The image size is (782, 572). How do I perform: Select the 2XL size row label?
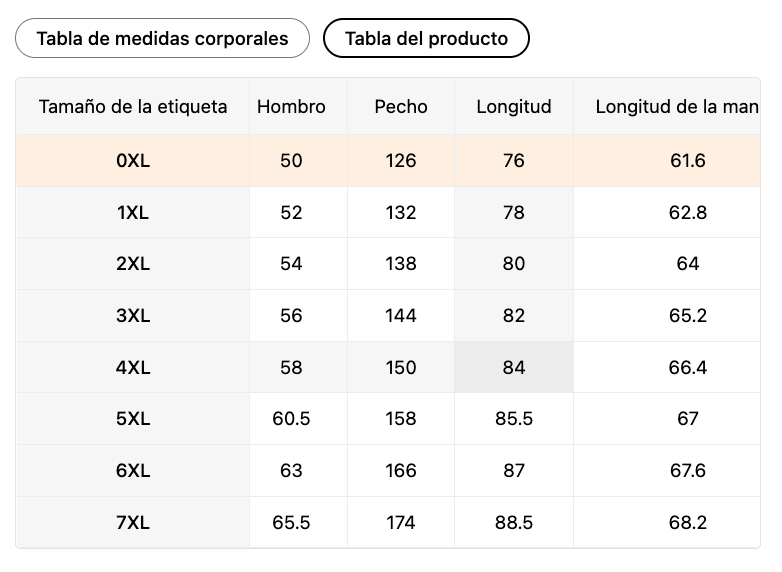coord(133,264)
